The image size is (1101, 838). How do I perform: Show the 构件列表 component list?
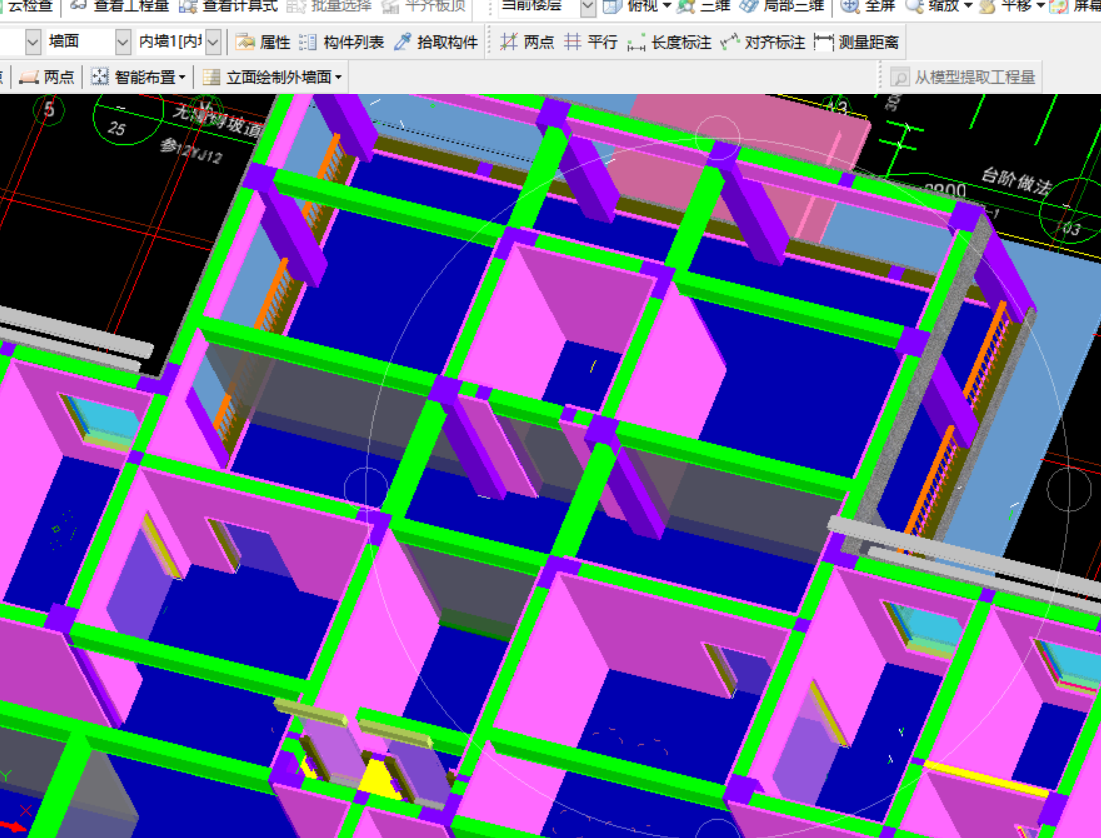tap(341, 42)
